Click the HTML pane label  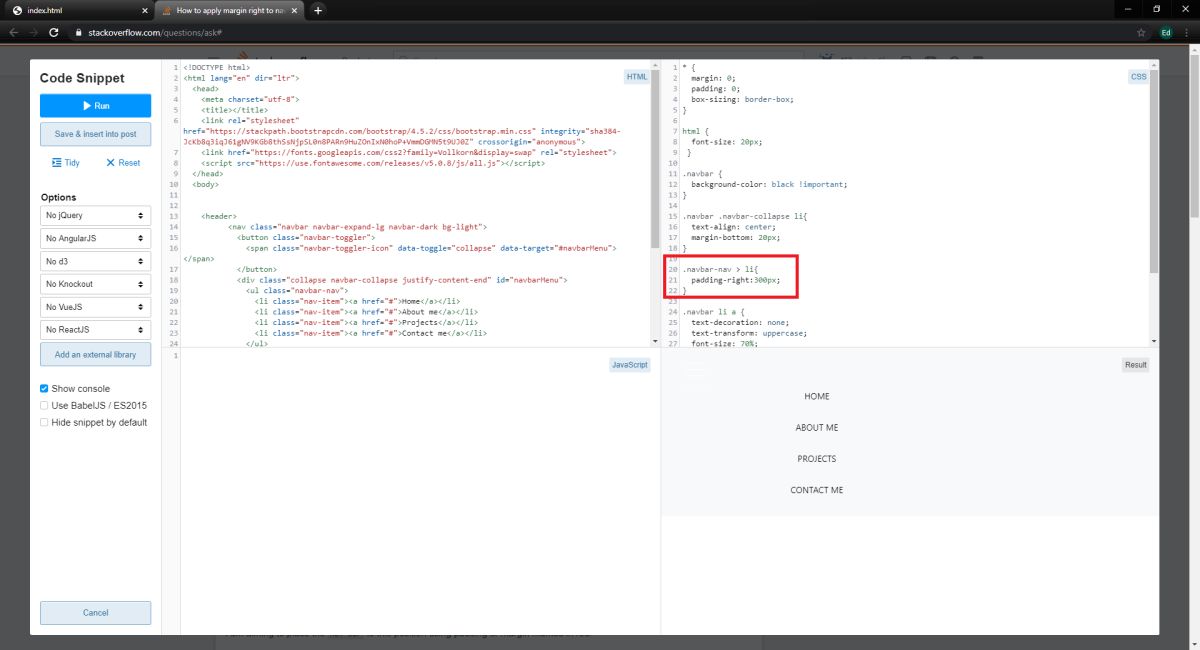pos(637,77)
